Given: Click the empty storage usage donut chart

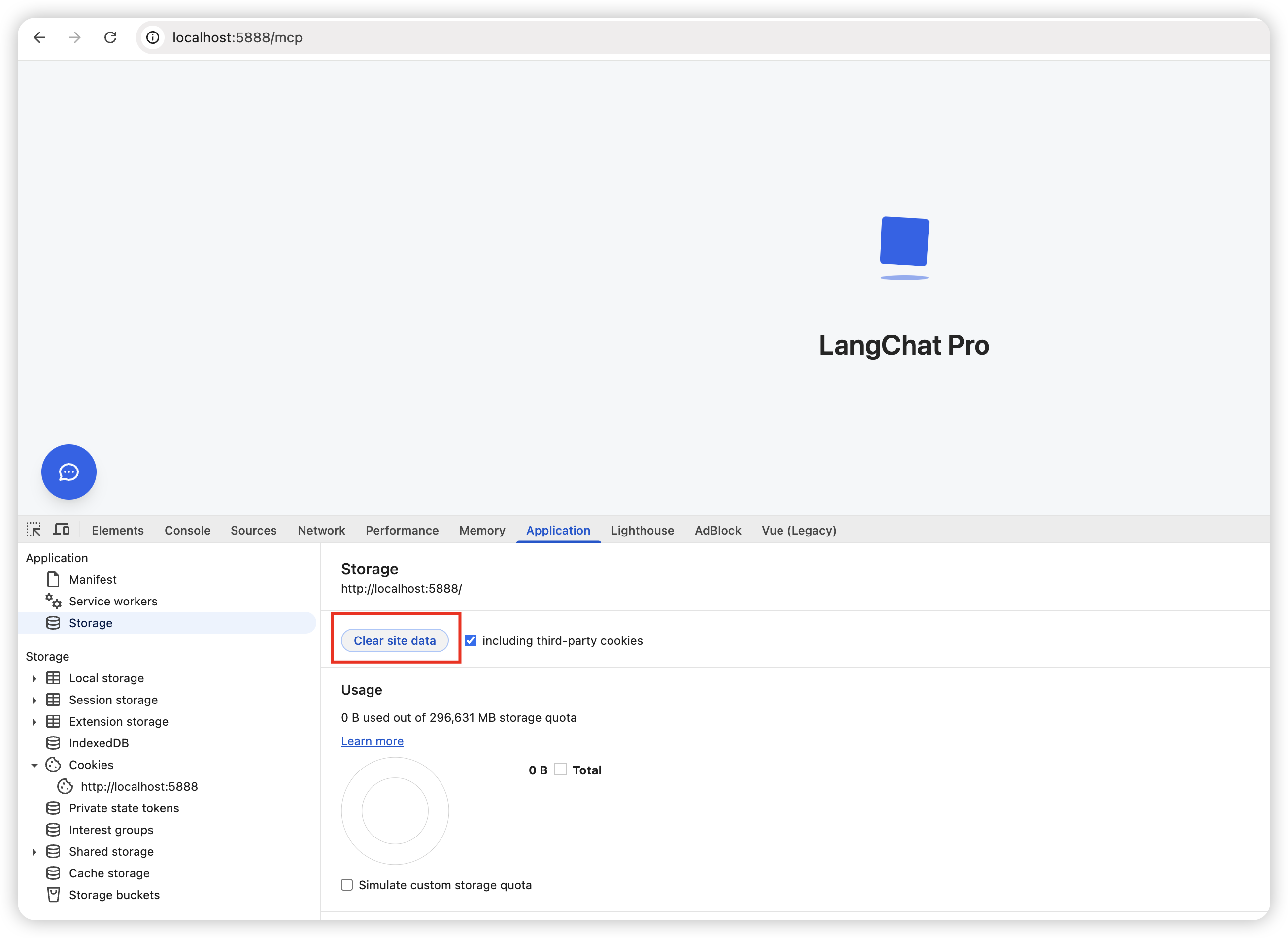Looking at the screenshot, I should coord(395,811).
